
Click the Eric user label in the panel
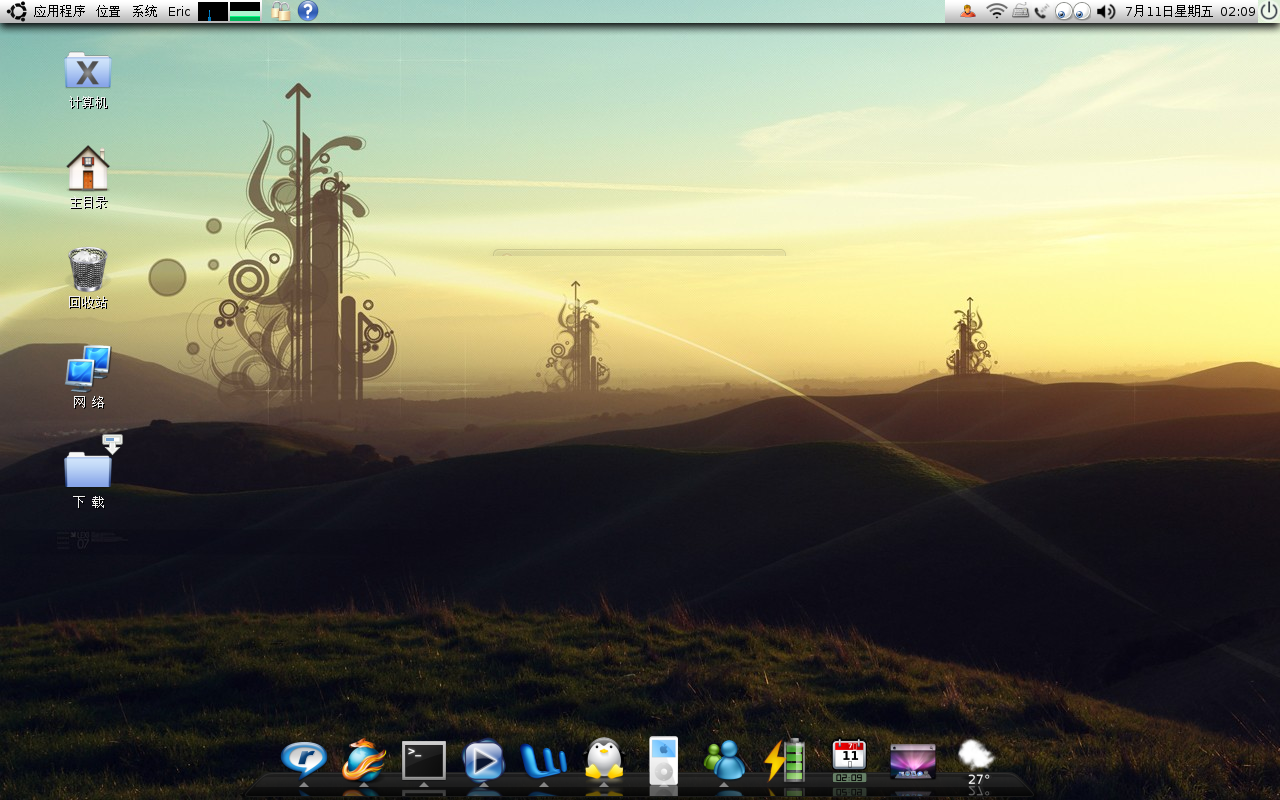coord(179,12)
